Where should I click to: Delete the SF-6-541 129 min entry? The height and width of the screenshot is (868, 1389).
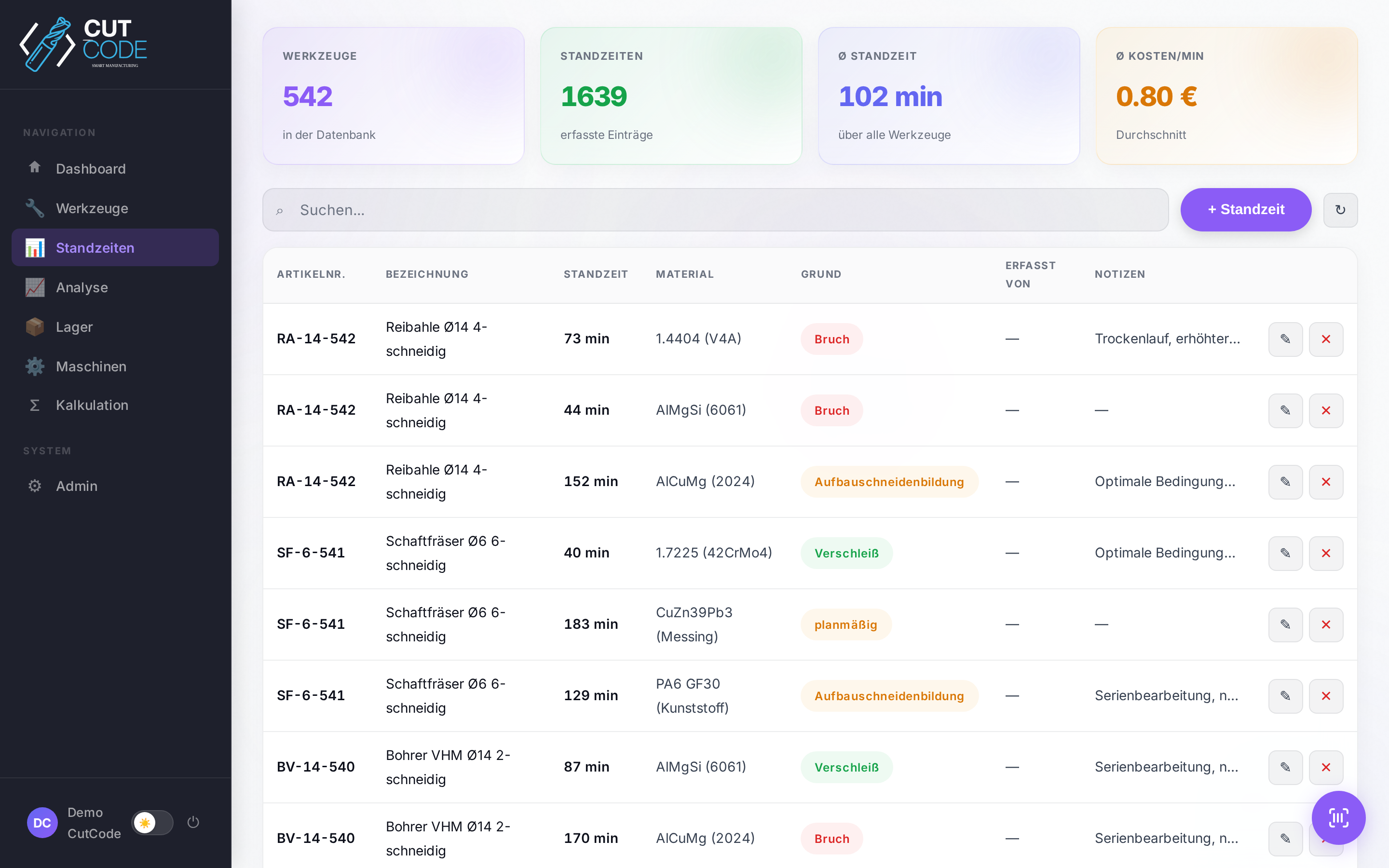(x=1326, y=695)
